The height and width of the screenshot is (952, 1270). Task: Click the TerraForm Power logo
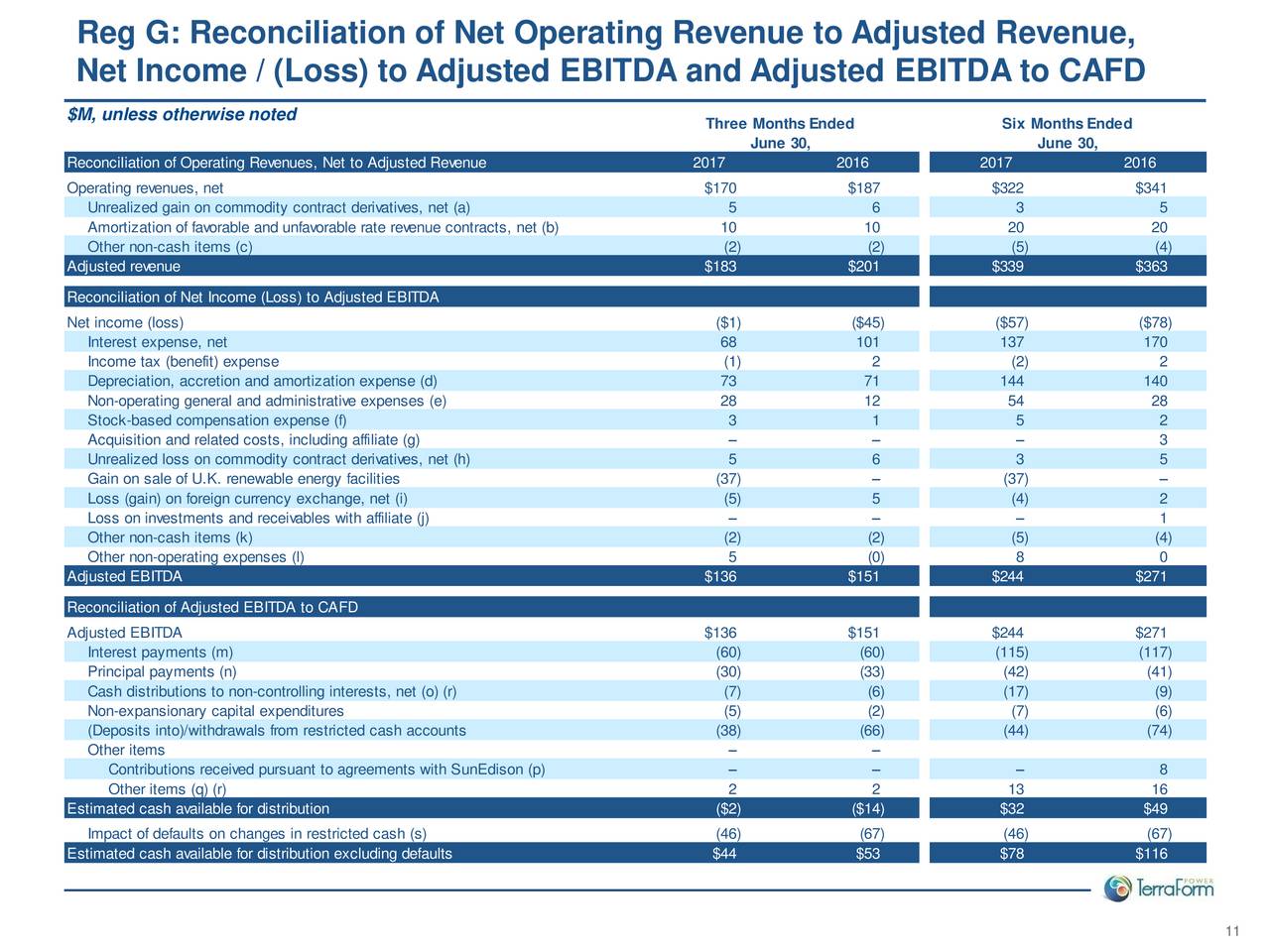tap(1159, 888)
